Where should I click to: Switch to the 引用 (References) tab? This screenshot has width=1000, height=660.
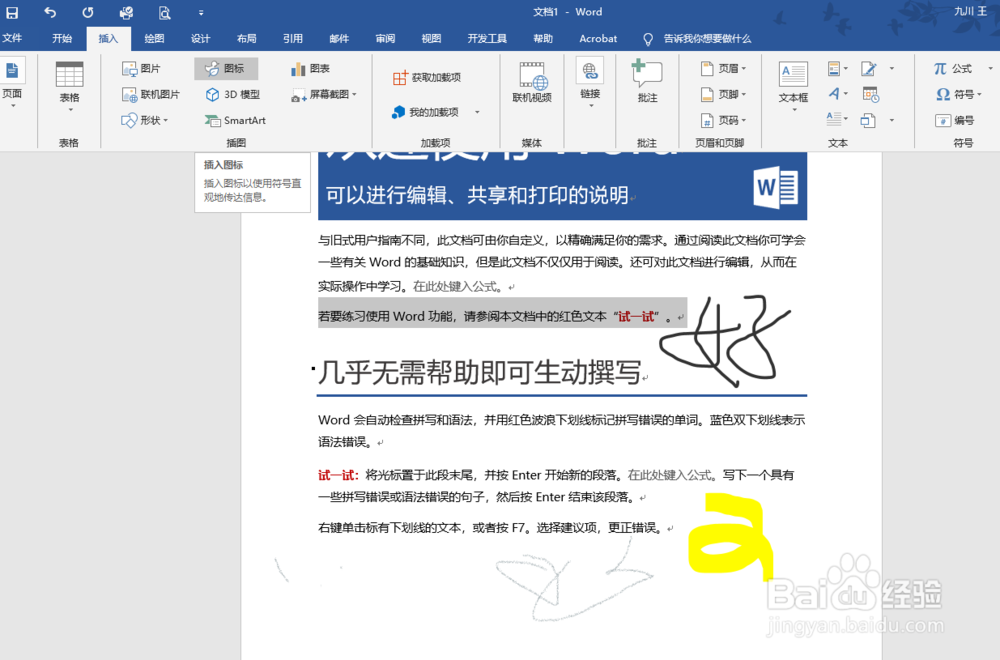(x=293, y=38)
